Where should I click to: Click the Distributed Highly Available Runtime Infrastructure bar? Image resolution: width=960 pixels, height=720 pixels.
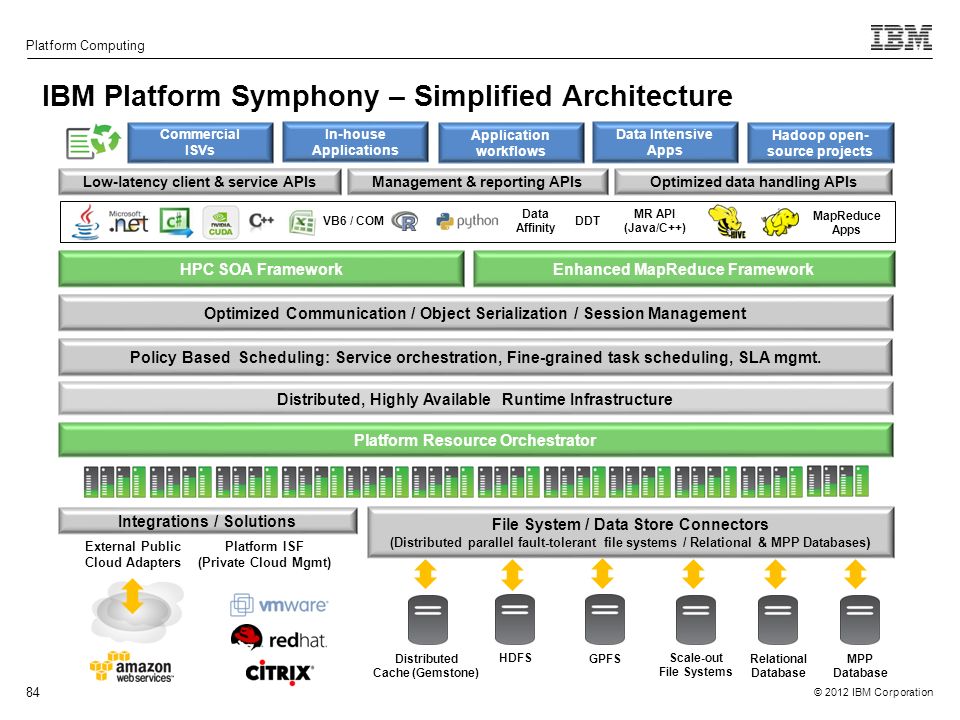[x=476, y=399]
